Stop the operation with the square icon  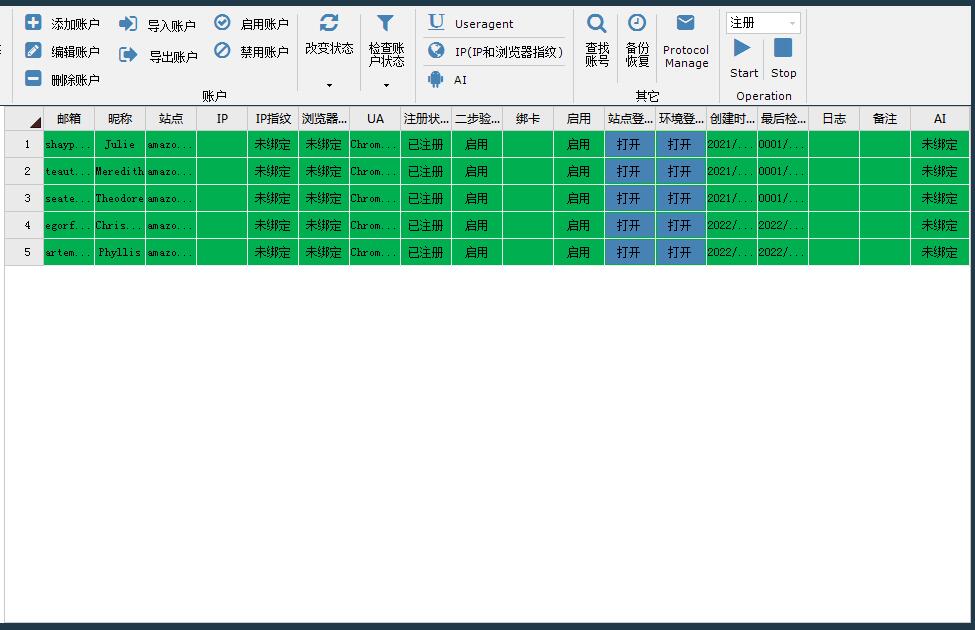tap(783, 48)
